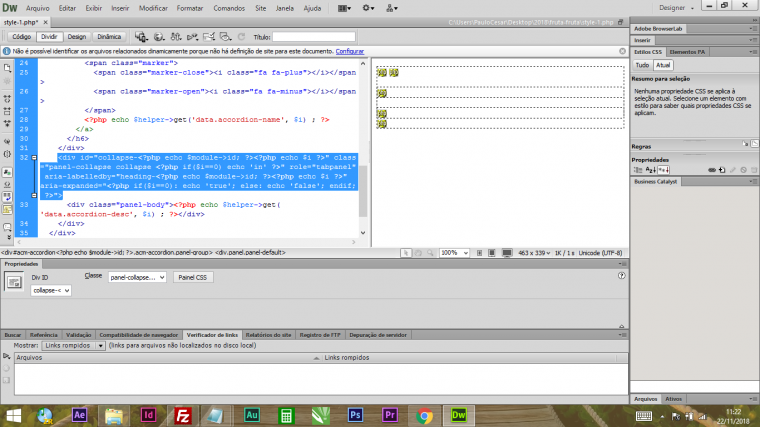Open the layout icon in the menu bar
Viewport: 760px width, 427px height.
(341, 8)
